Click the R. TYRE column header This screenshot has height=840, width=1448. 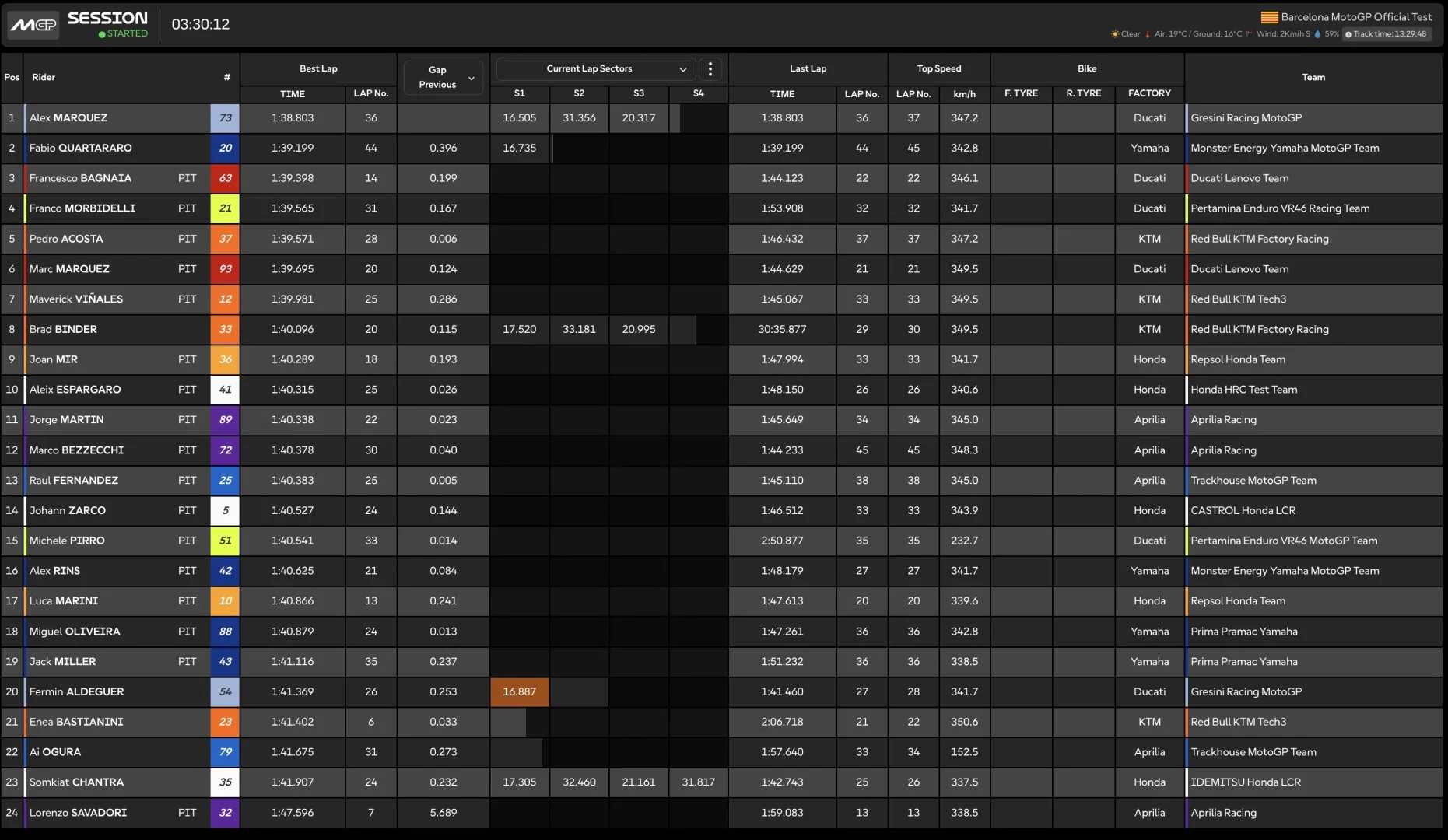[1083, 93]
